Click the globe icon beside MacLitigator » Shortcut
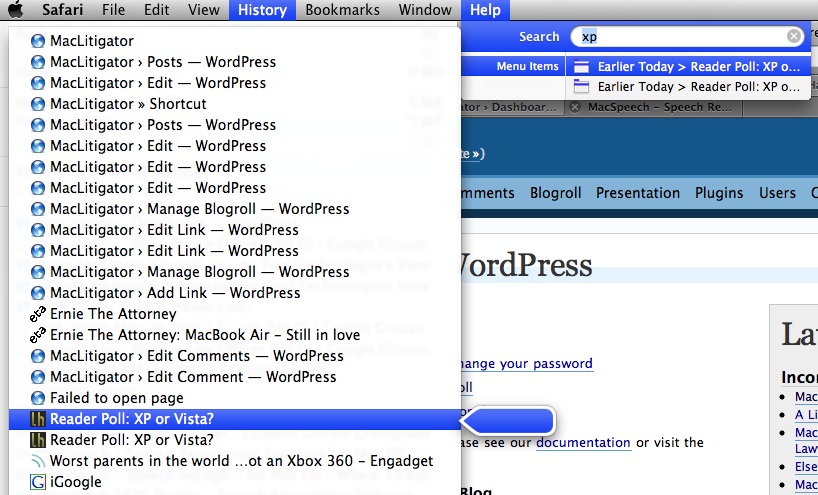The image size is (818, 495). 38,104
